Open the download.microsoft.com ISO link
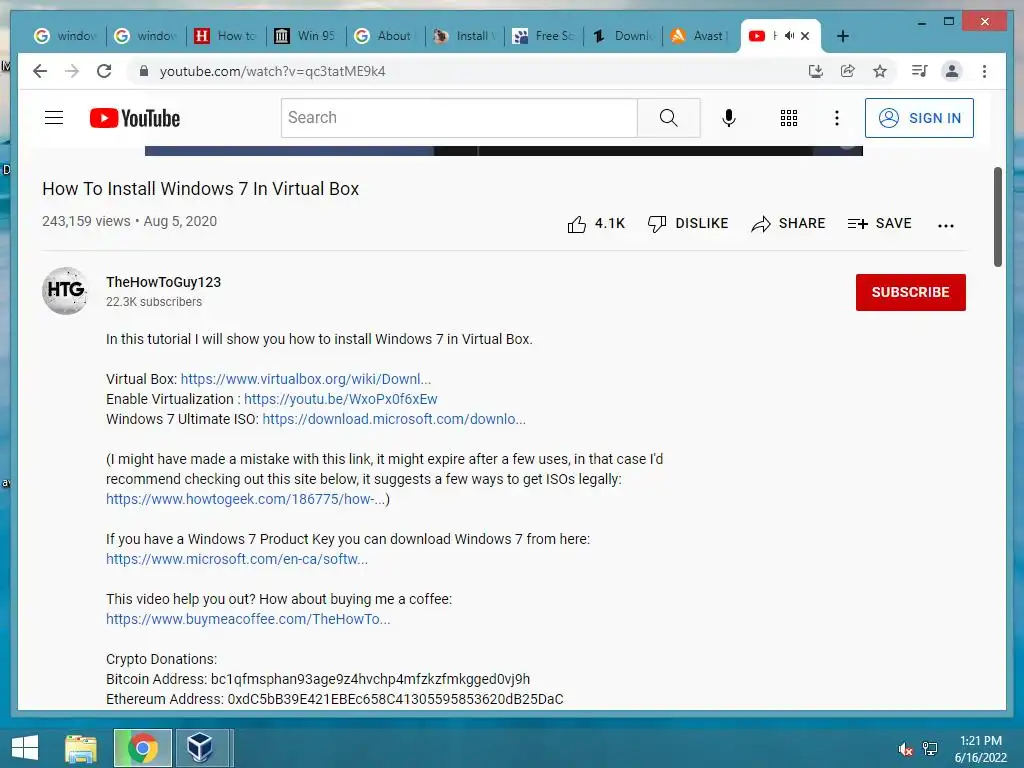Image resolution: width=1024 pixels, height=768 pixels. point(394,419)
